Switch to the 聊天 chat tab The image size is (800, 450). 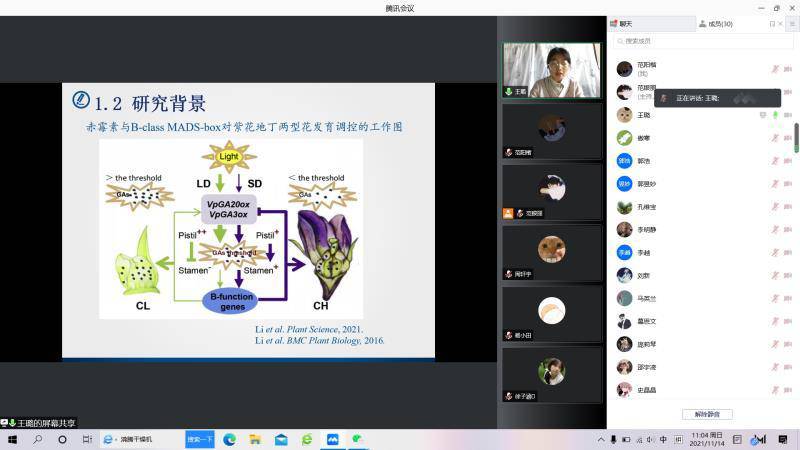tap(627, 24)
